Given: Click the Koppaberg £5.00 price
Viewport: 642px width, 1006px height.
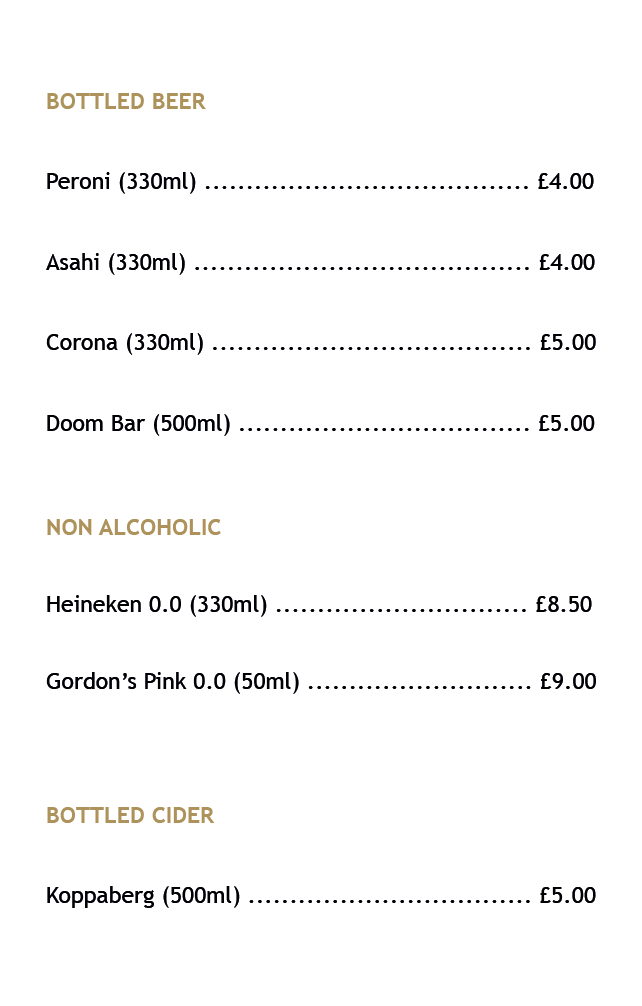Looking at the screenshot, I should click(x=568, y=895).
